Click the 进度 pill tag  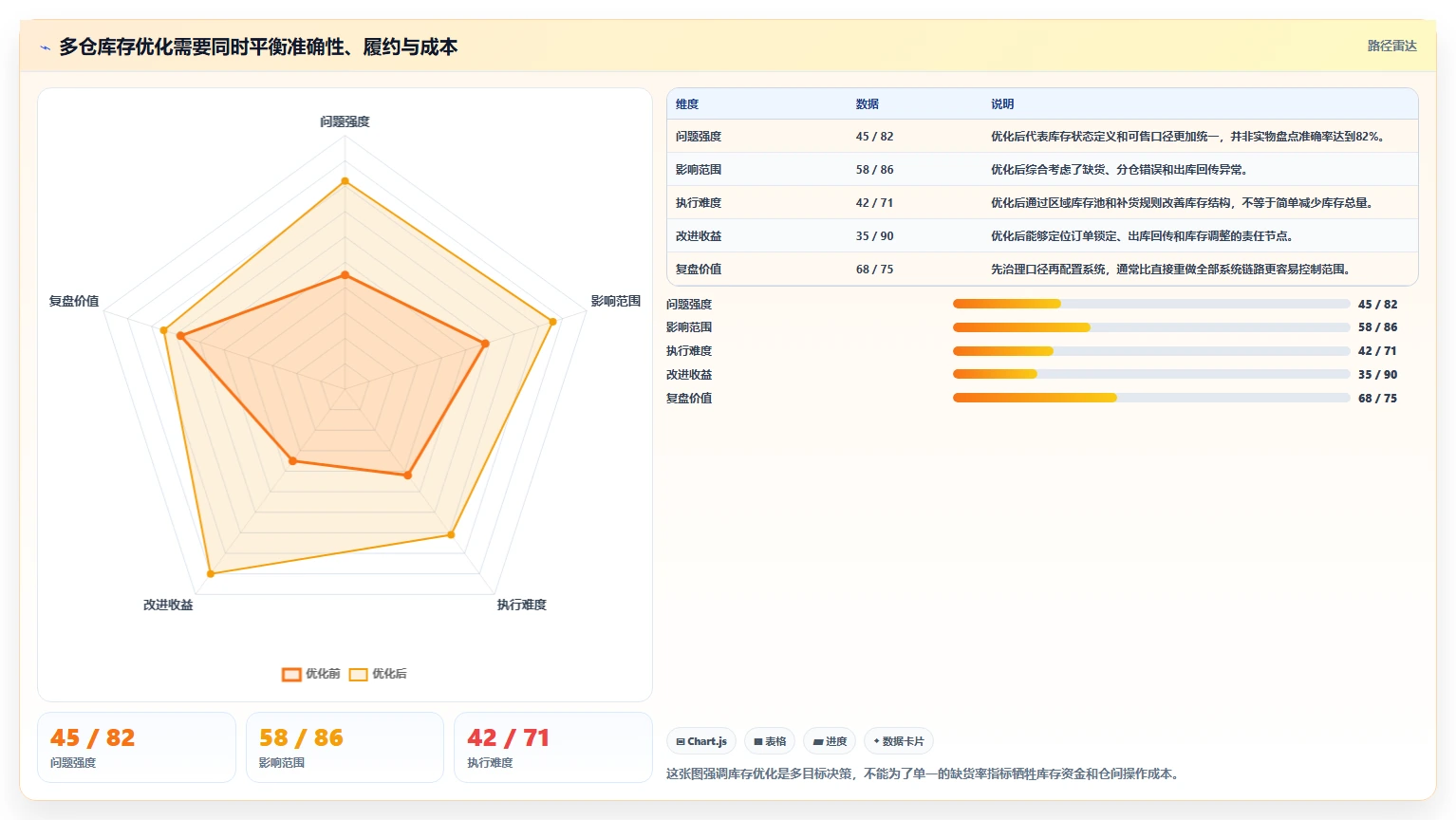pyautogui.click(x=830, y=741)
